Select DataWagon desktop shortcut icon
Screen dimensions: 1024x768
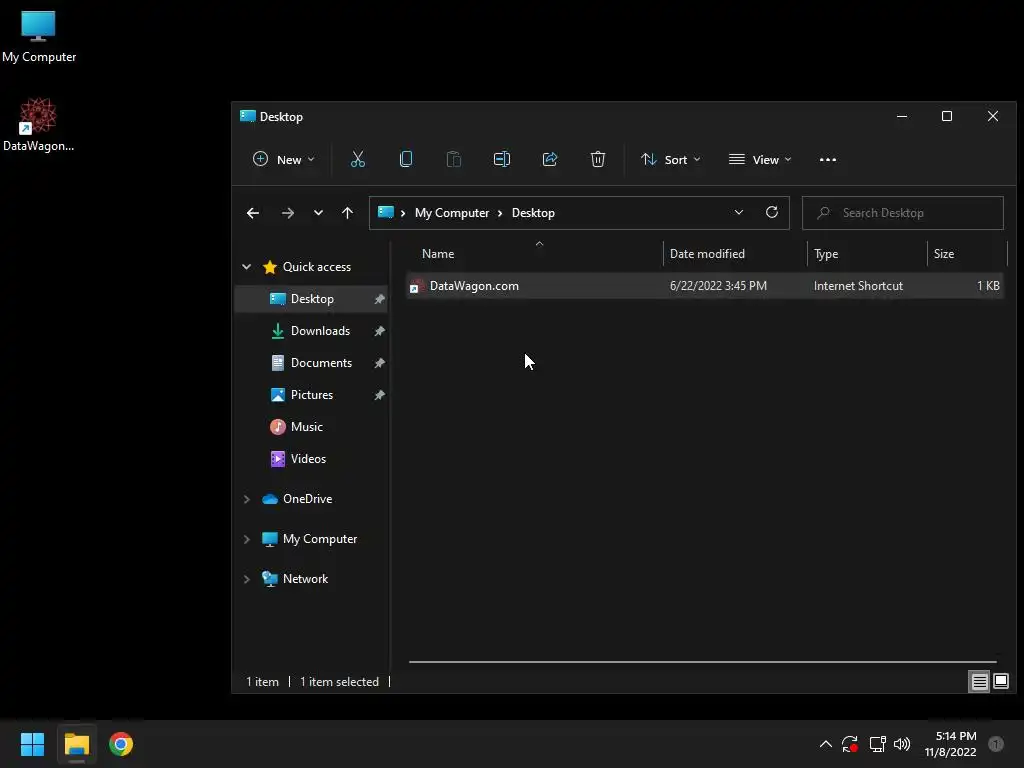[38, 125]
